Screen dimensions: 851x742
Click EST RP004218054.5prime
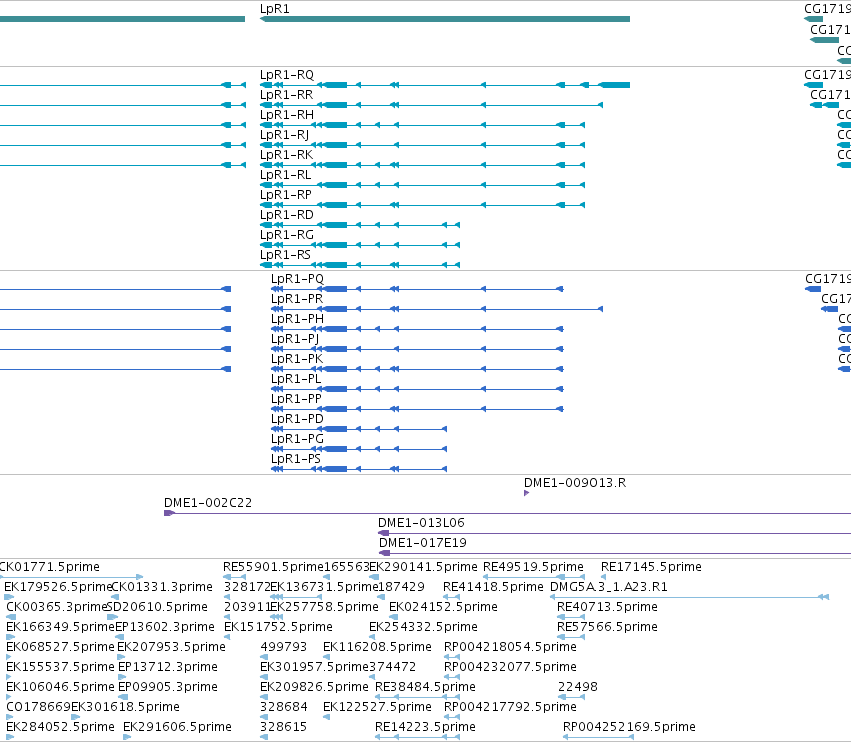tap(510, 647)
